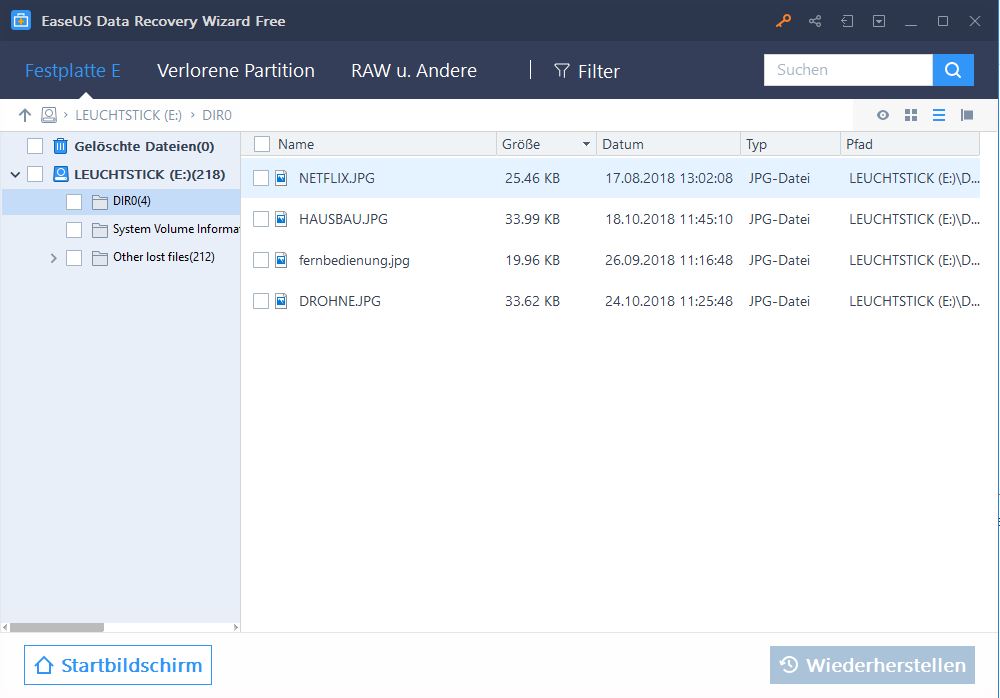
Task: Click date 24.10.2018 11:25:48 cell
Action: (x=669, y=301)
